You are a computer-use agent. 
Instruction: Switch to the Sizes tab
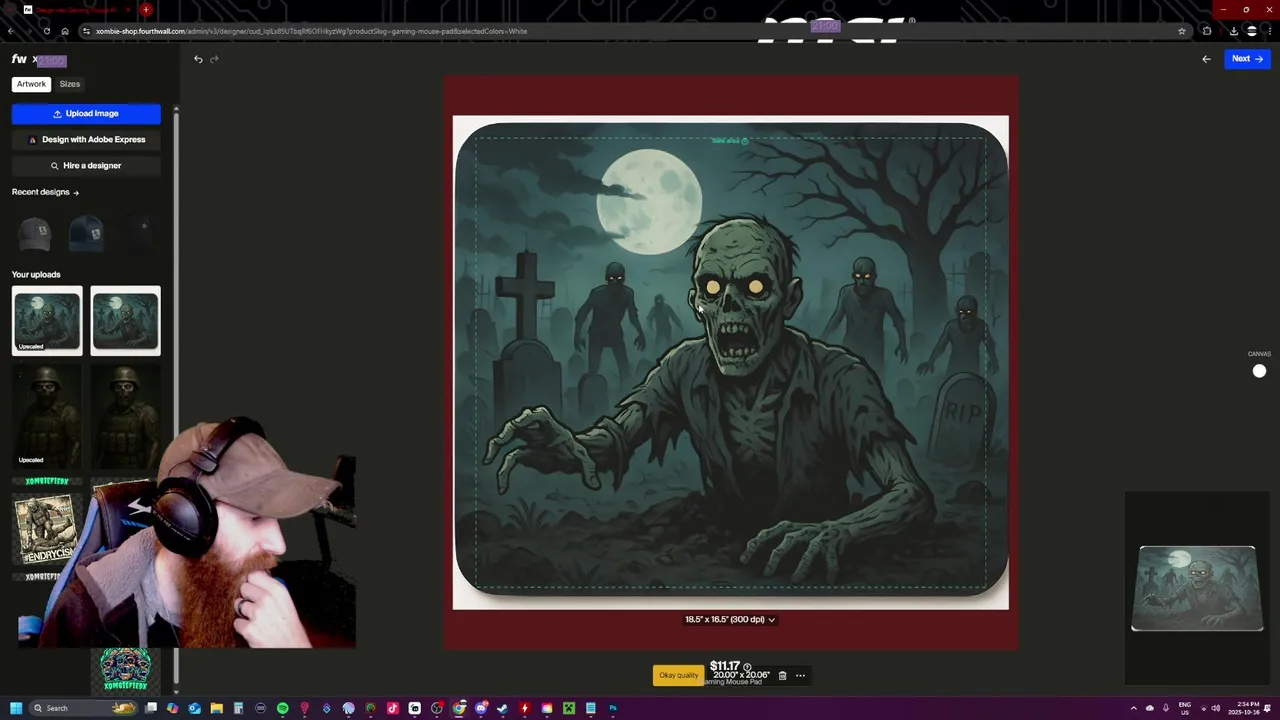pyautogui.click(x=70, y=84)
